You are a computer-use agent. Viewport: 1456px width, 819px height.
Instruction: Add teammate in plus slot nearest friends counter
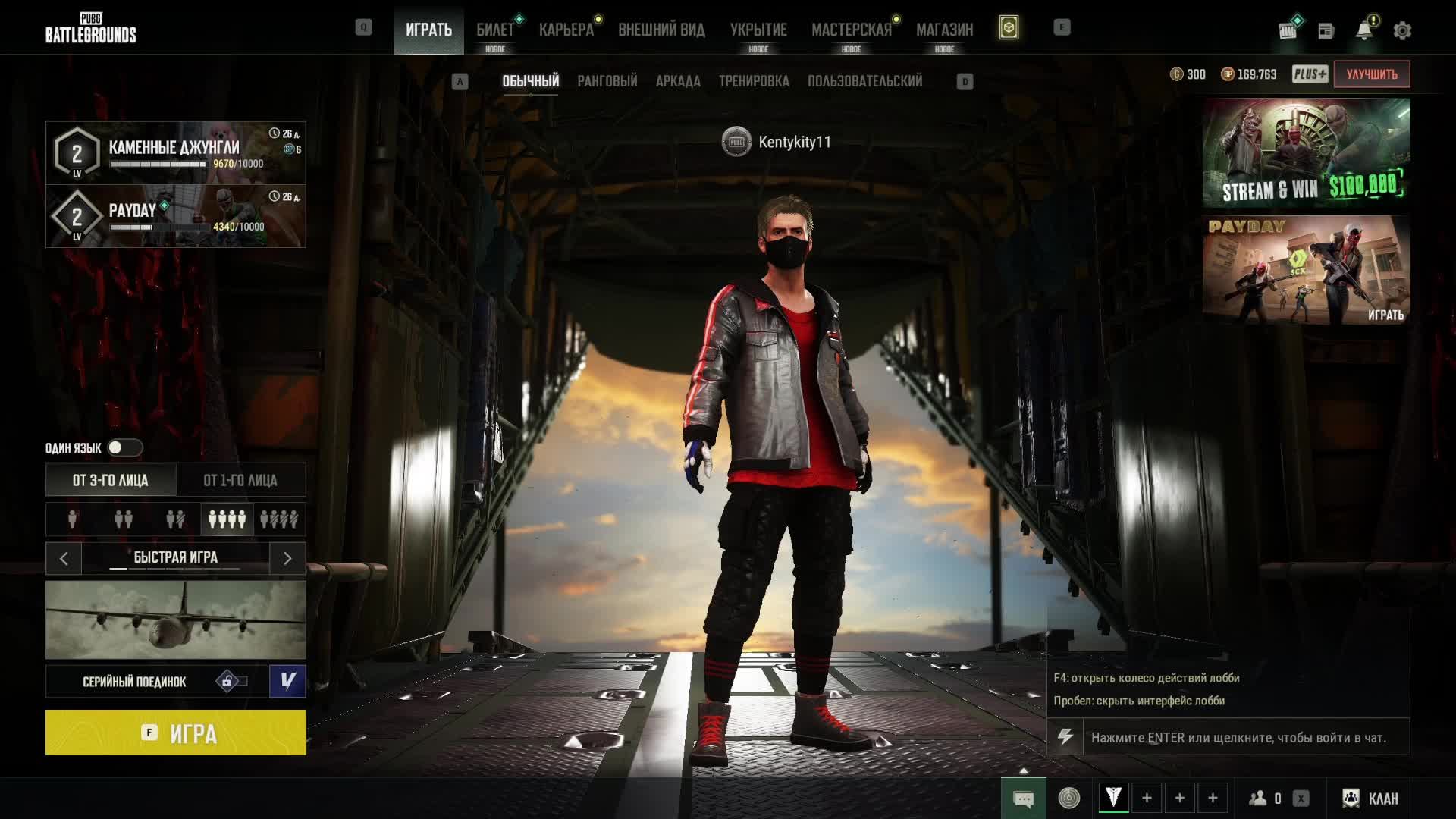tap(1213, 798)
